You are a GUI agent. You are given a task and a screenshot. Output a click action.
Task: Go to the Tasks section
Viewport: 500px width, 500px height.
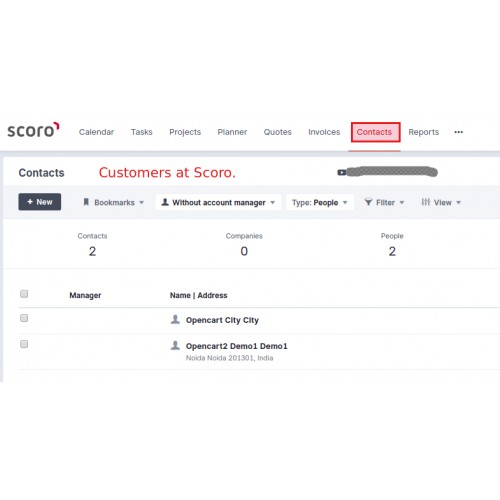(x=142, y=132)
